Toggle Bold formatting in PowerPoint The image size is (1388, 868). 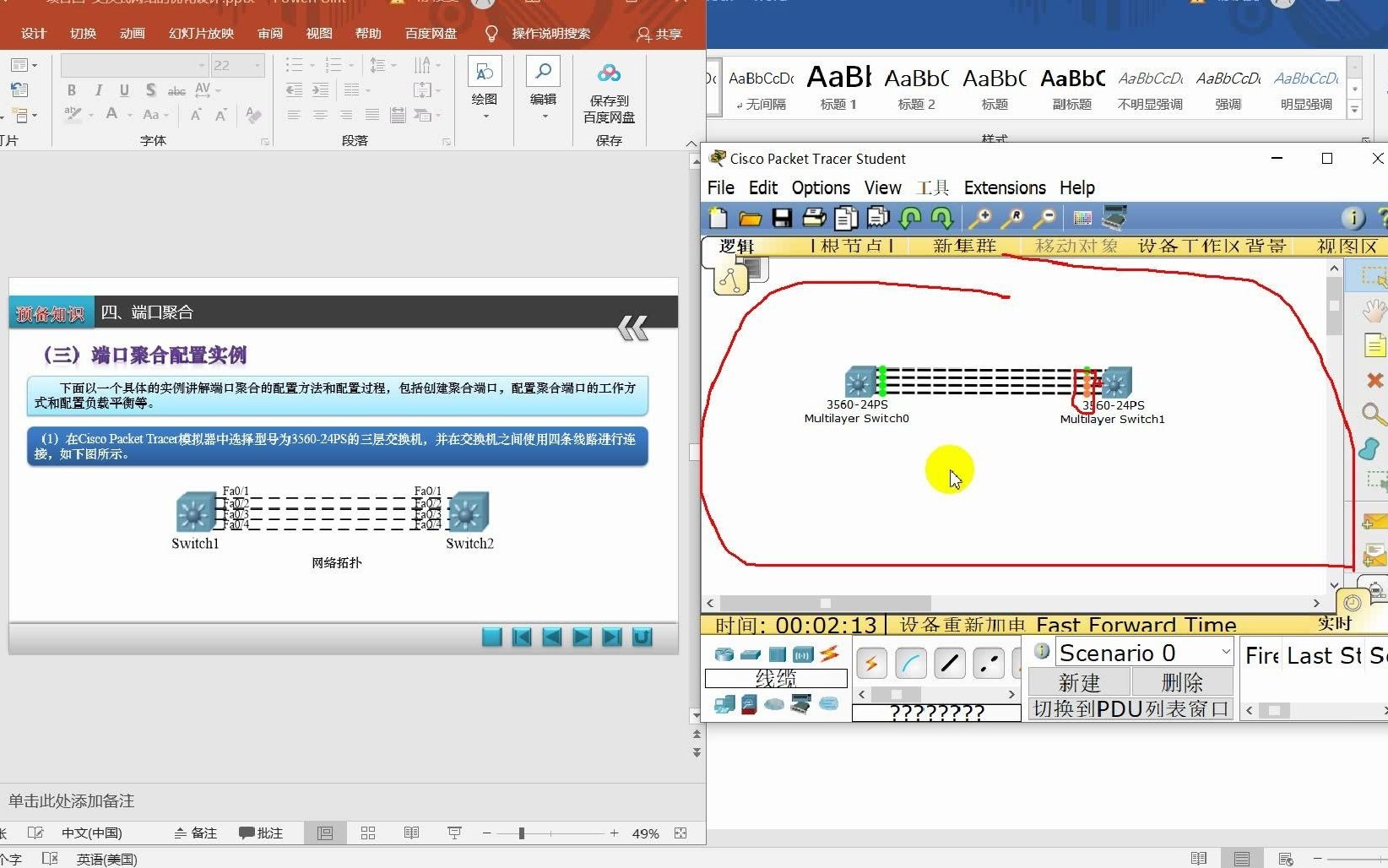(72, 90)
